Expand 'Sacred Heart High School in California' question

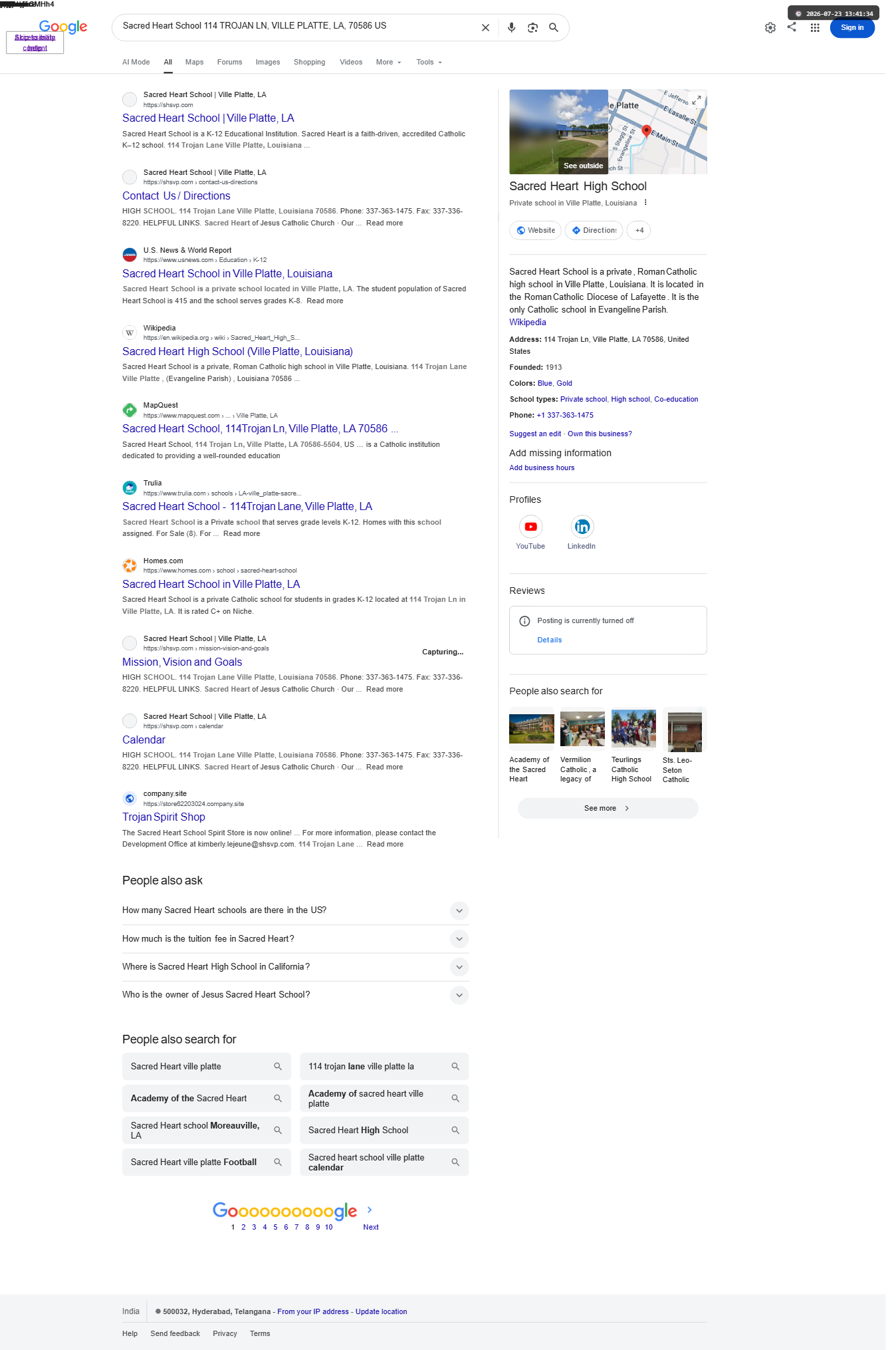click(459, 967)
